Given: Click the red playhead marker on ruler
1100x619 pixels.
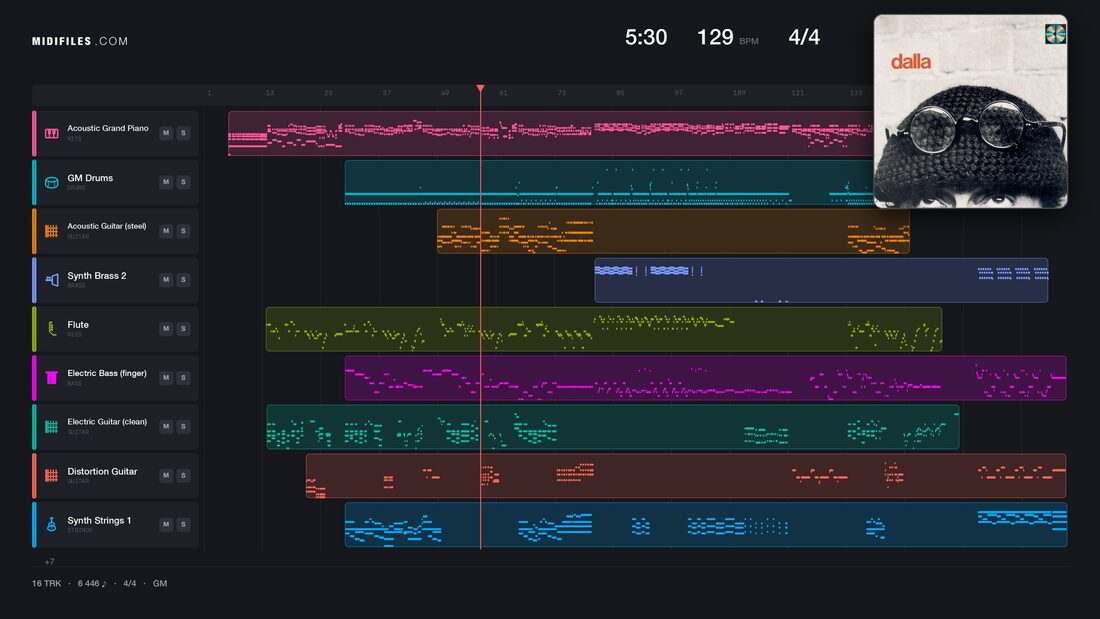Looking at the screenshot, I should pyautogui.click(x=481, y=88).
